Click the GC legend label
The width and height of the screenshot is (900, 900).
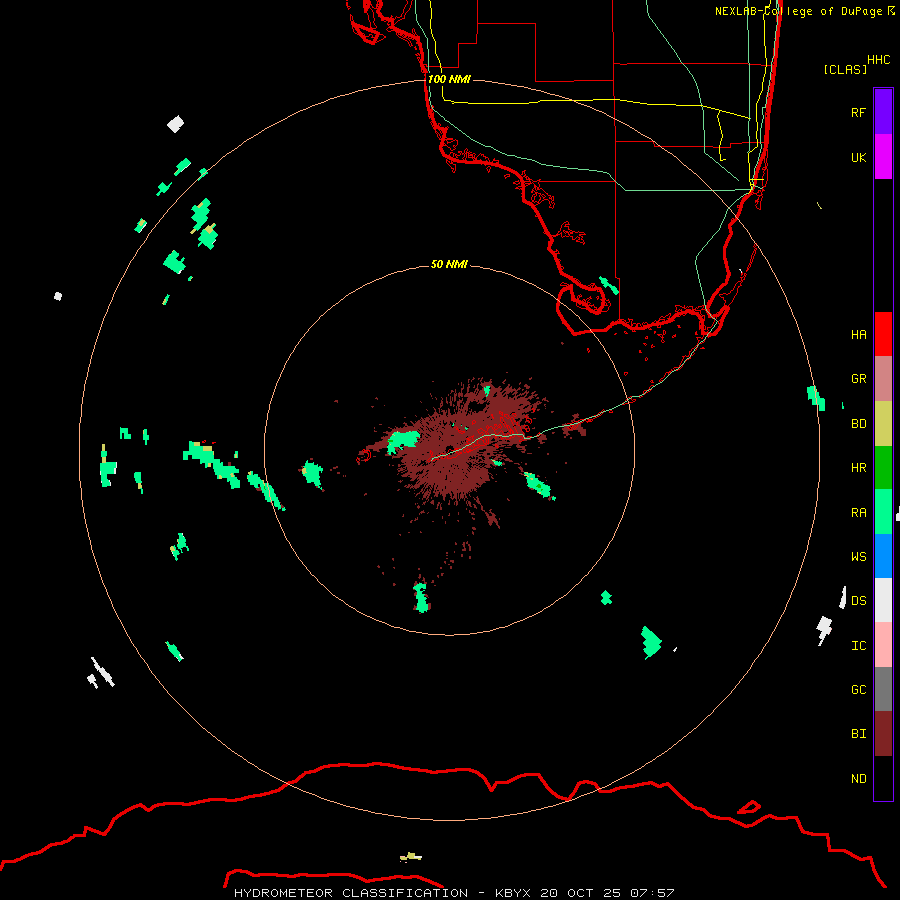tap(858, 690)
